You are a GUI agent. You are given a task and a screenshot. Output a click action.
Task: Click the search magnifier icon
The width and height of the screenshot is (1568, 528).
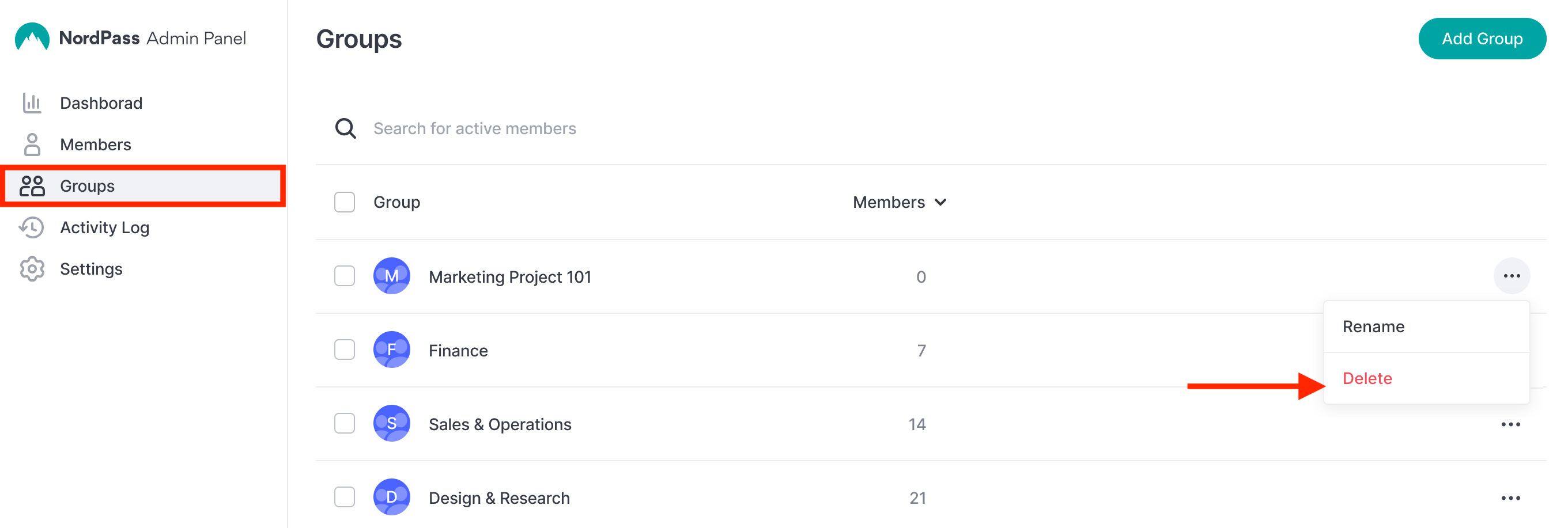coord(345,128)
